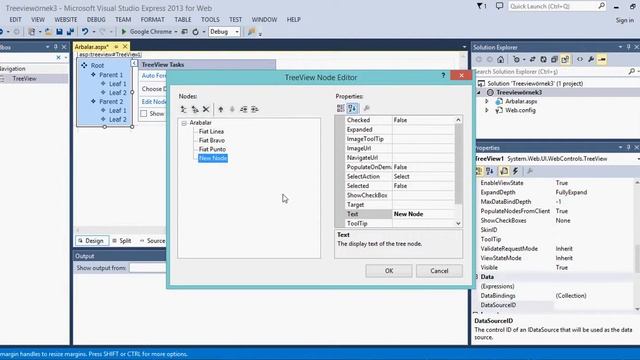Show Events lightning icon in Properties panel
The width and height of the screenshot is (640, 360).
(516, 171)
